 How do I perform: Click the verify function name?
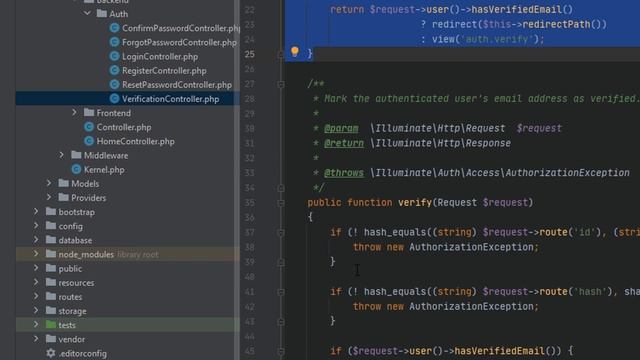coord(415,202)
